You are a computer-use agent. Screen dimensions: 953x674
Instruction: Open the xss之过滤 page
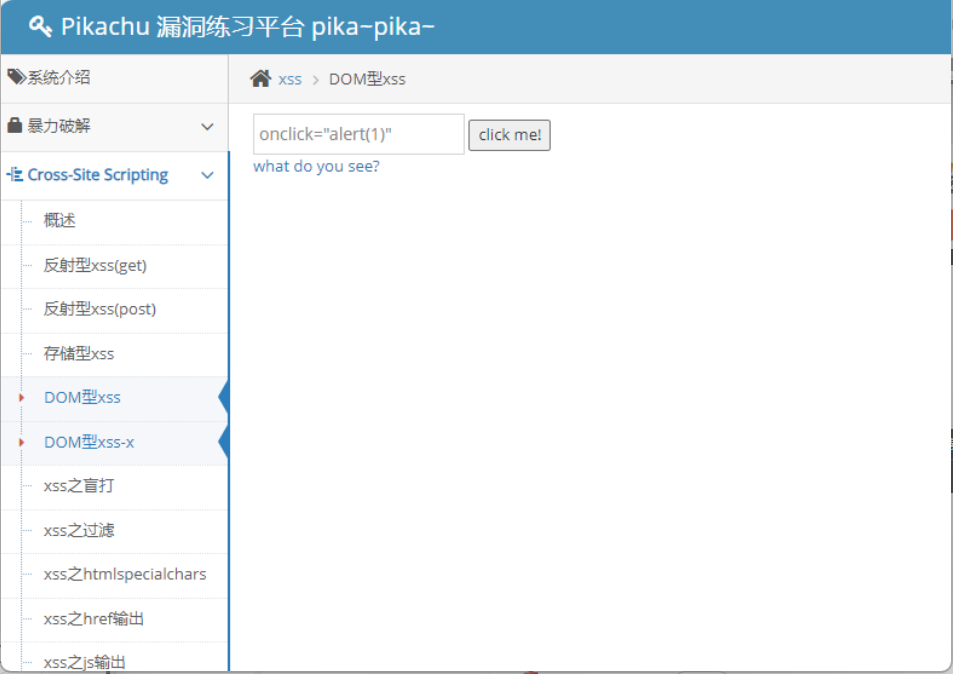pos(78,530)
